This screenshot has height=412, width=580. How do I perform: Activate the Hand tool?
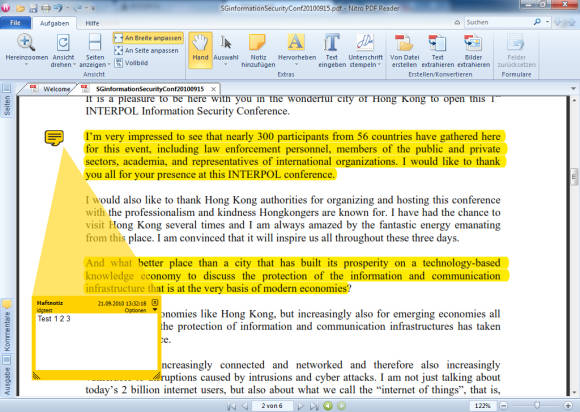click(x=200, y=50)
